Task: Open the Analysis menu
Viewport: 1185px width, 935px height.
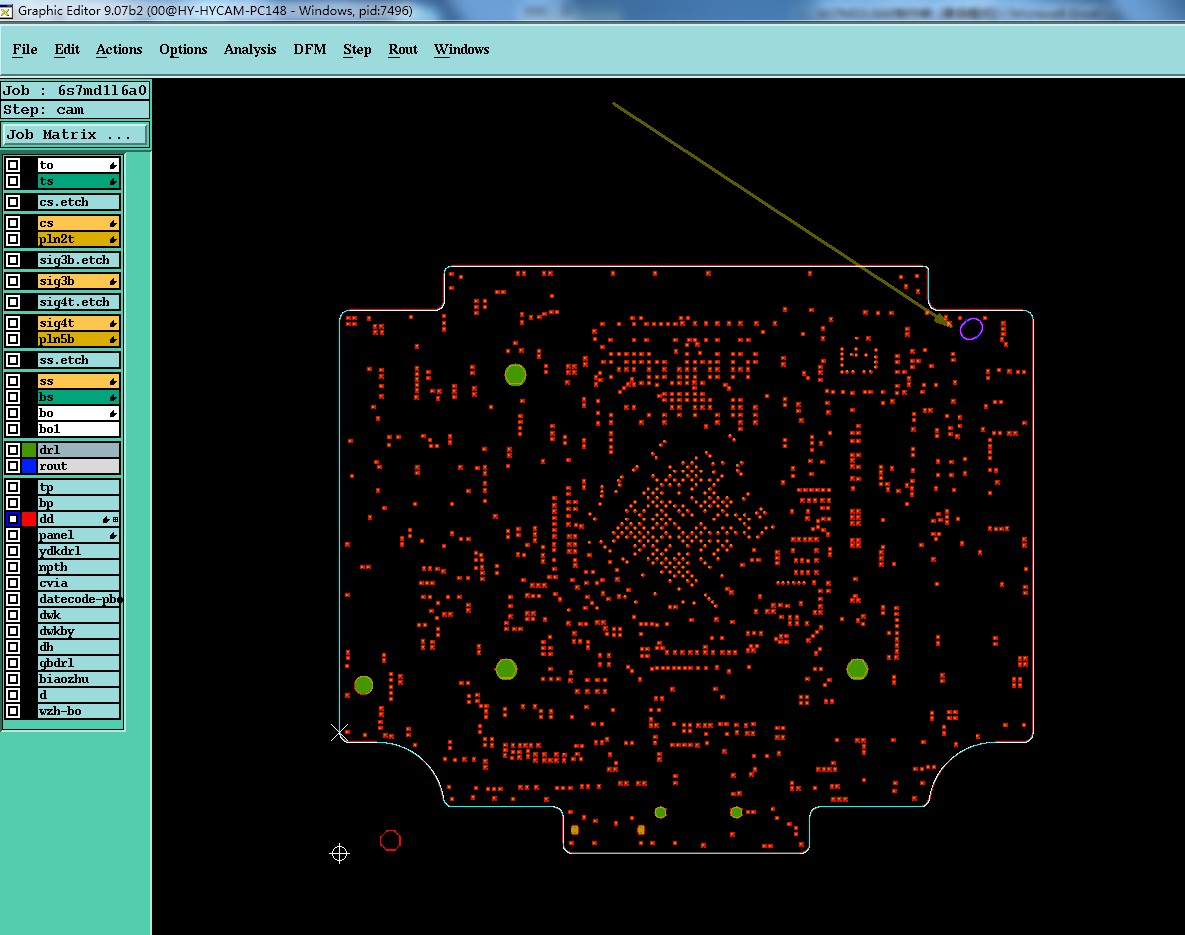Action: coord(250,49)
